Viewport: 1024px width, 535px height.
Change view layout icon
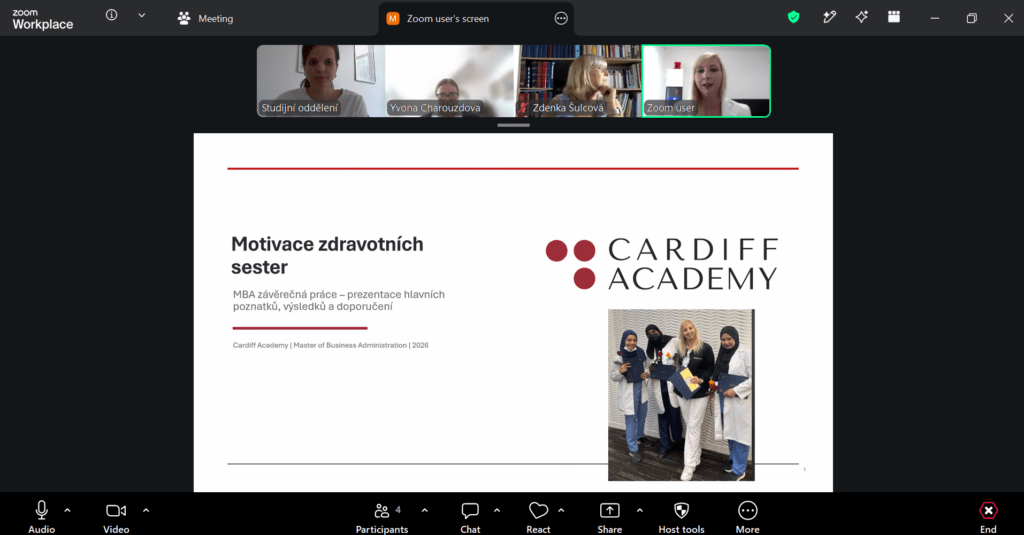[x=894, y=17]
